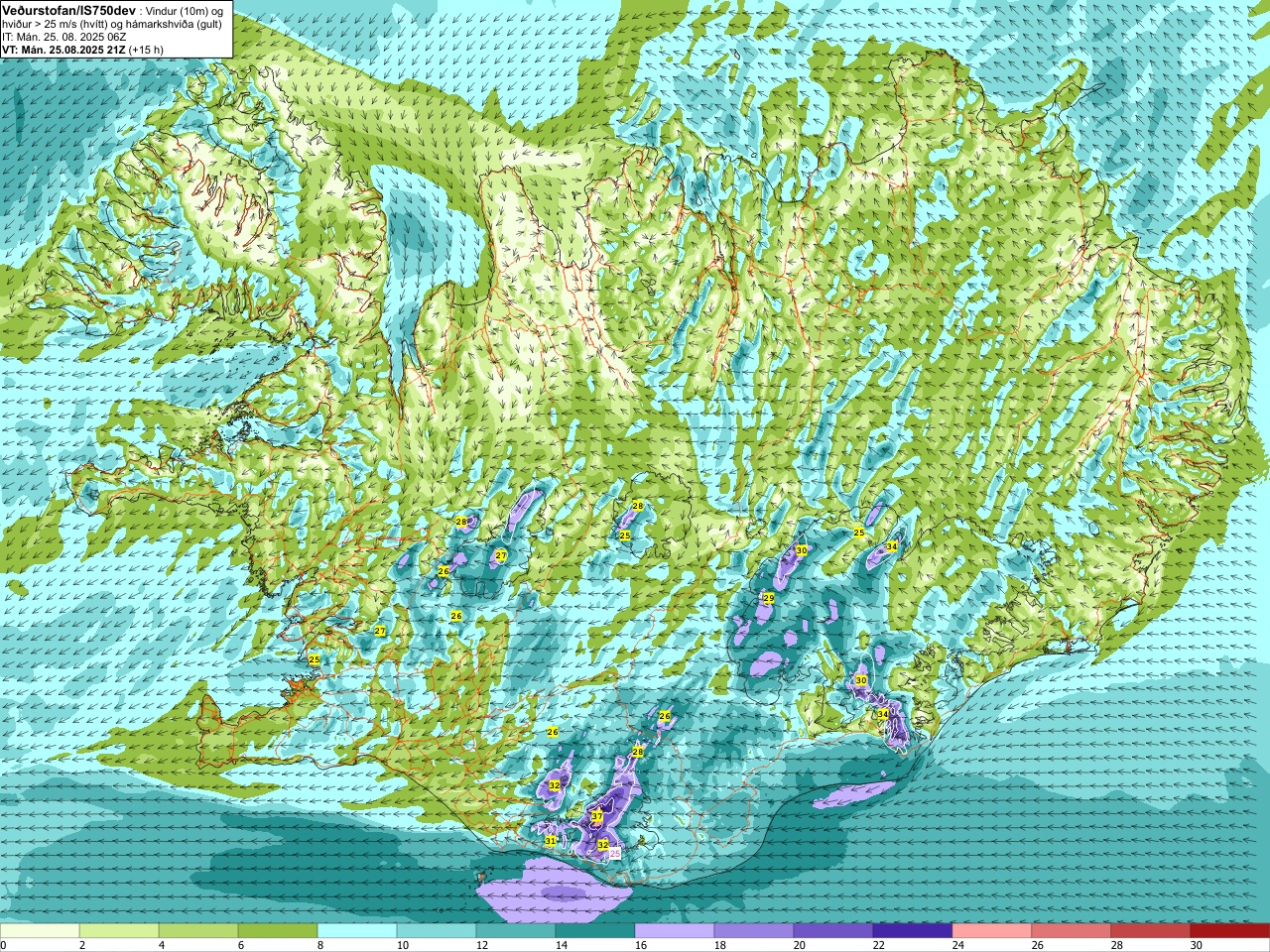
Task: Click the color scale tick label 0
Action: pyautogui.click(x=3, y=945)
